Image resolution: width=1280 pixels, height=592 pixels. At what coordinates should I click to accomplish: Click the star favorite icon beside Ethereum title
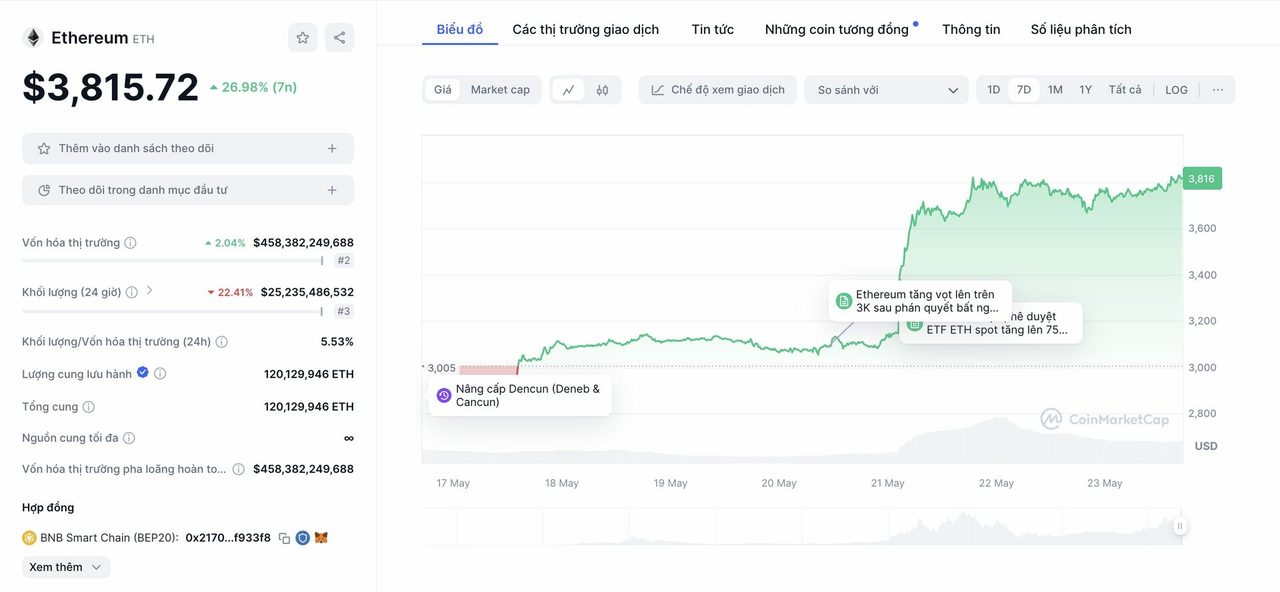click(302, 38)
